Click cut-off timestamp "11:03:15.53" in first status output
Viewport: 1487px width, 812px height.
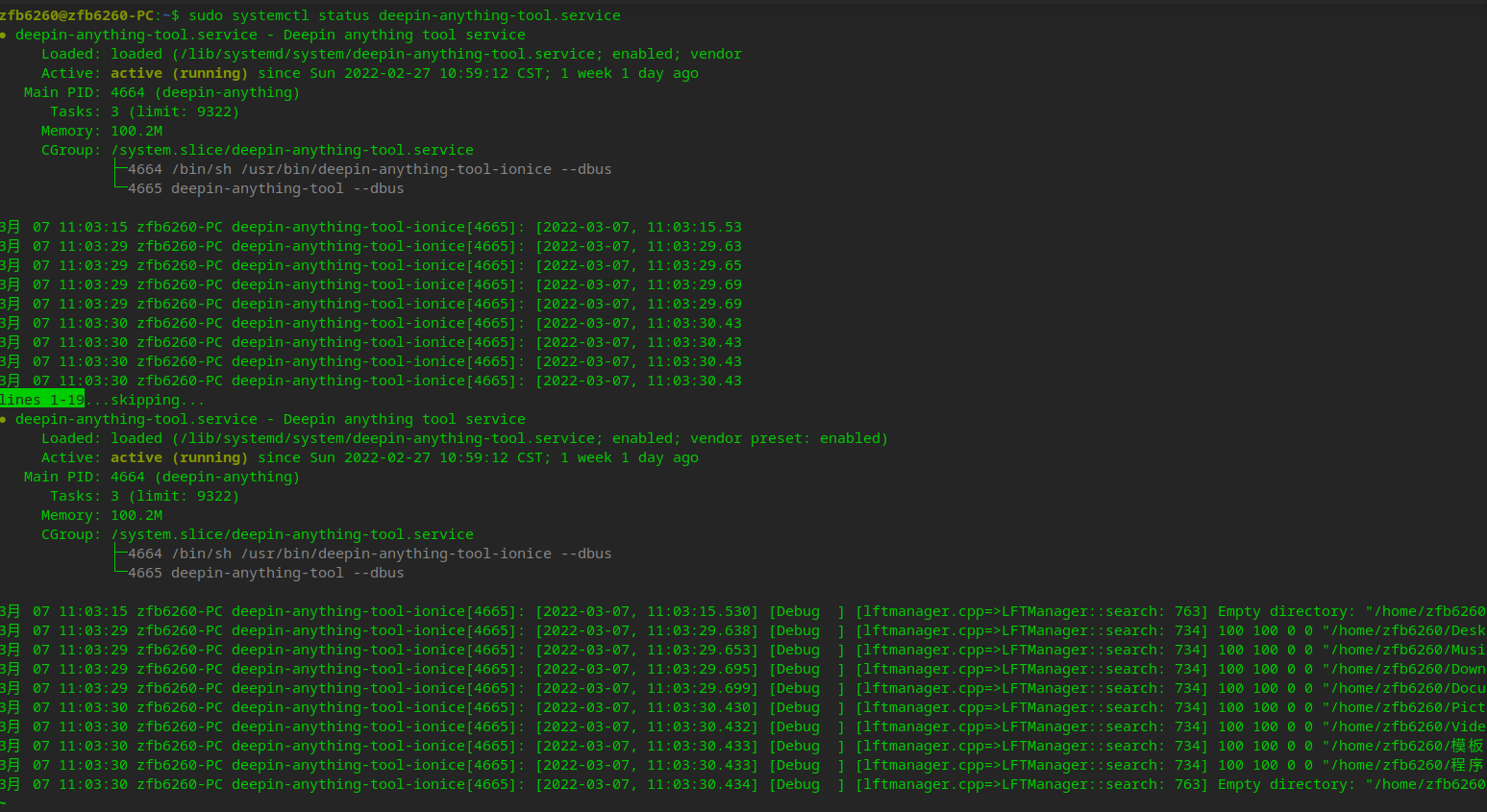(694, 227)
